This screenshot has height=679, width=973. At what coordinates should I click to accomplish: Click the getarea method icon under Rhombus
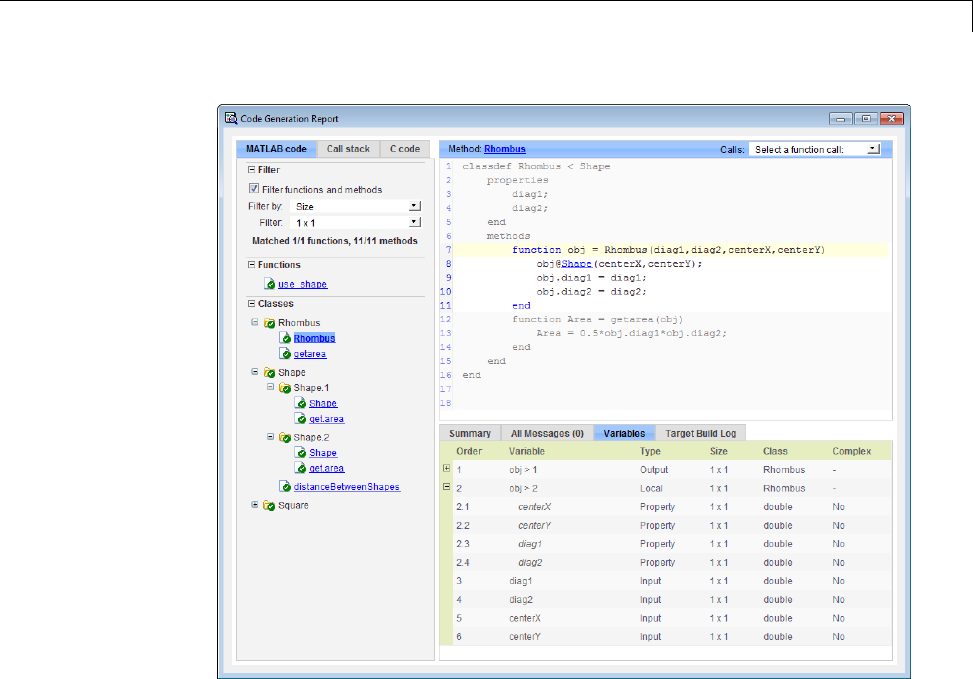[x=286, y=354]
